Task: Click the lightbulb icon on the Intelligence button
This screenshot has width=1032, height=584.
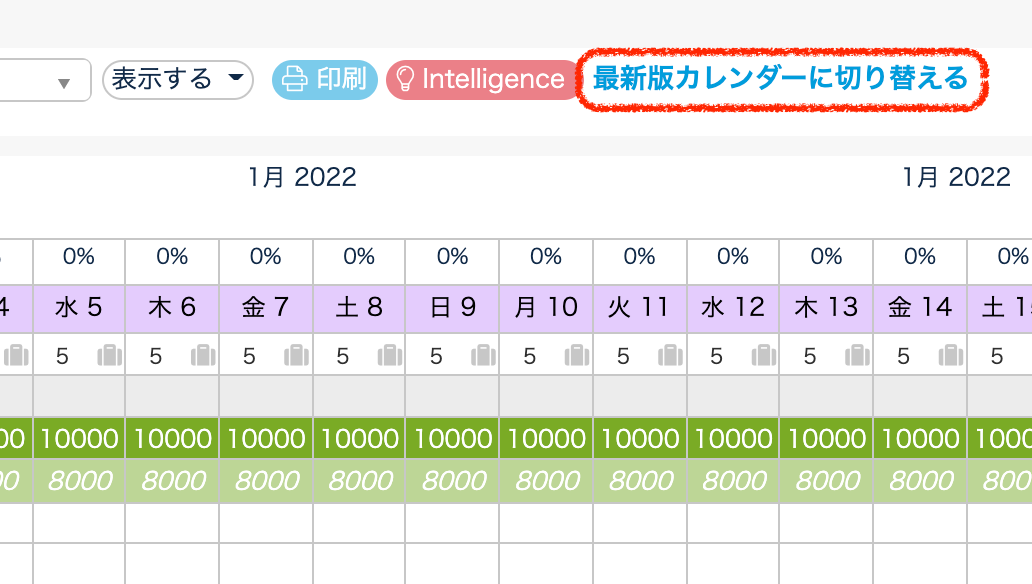Action: click(406, 79)
